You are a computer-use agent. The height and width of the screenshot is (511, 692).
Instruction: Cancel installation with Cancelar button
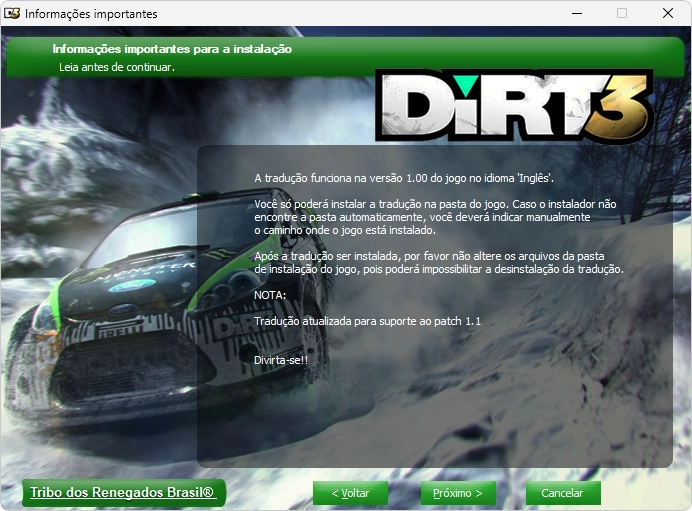[563, 493]
